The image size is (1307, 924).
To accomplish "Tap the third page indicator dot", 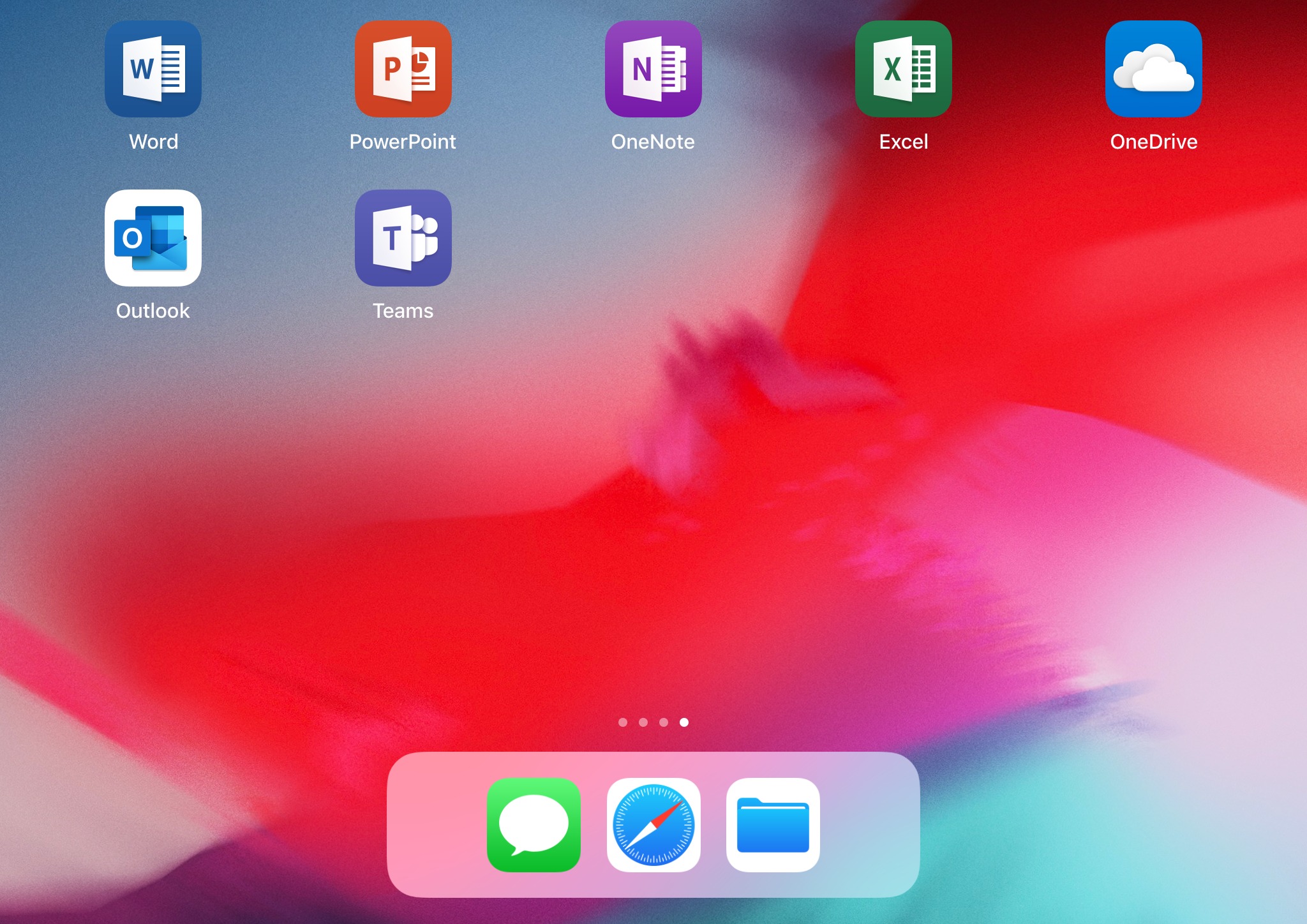I will pyautogui.click(x=664, y=723).
